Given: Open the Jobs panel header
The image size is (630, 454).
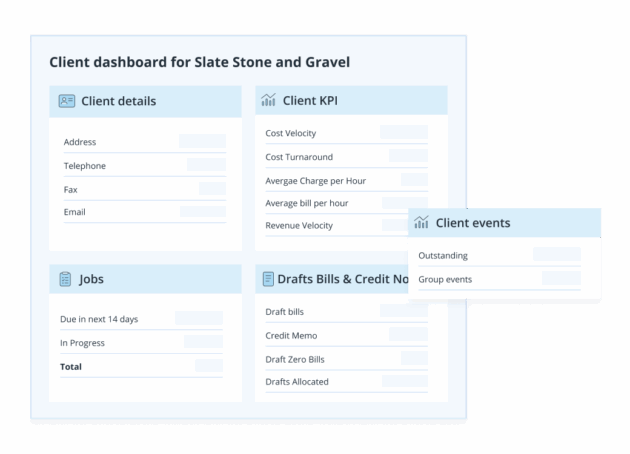Looking at the screenshot, I should (145, 279).
